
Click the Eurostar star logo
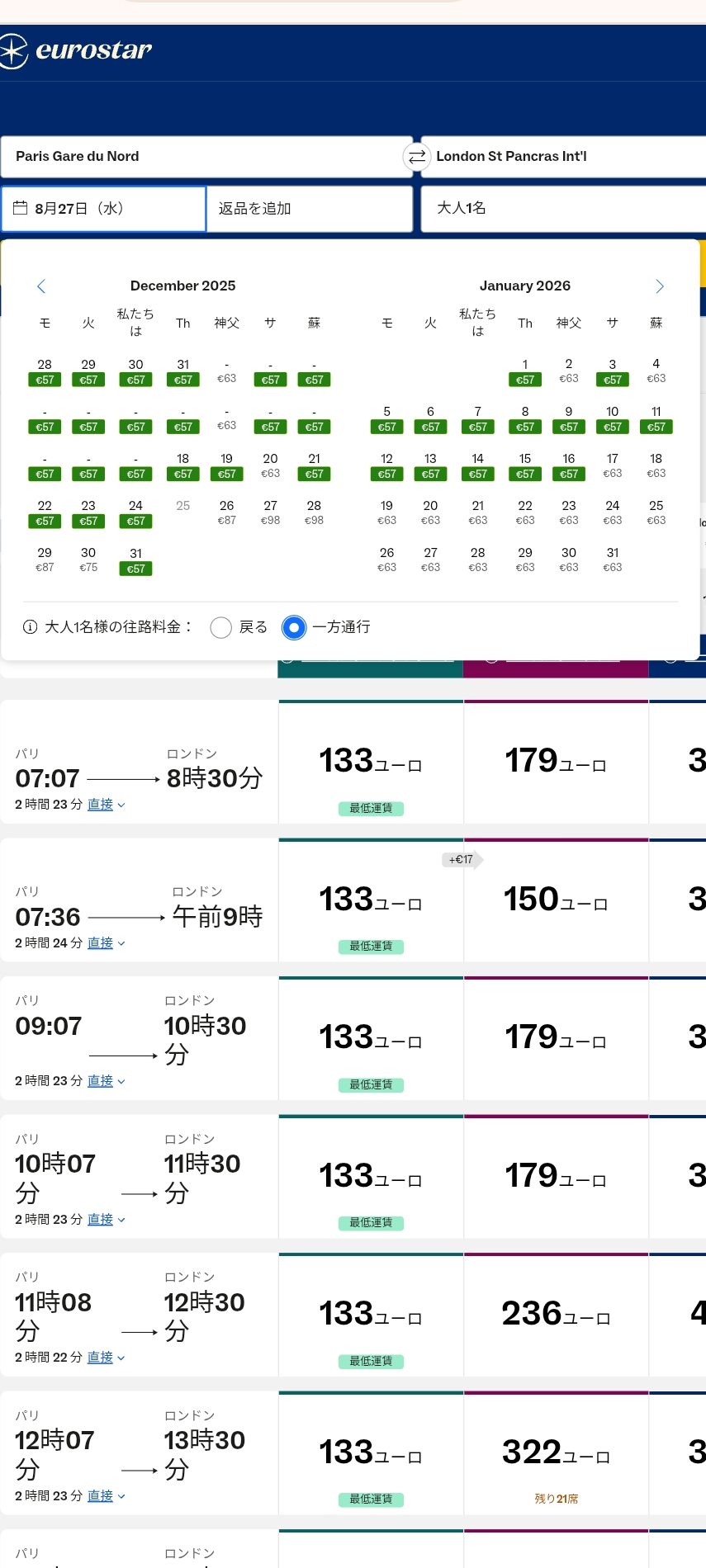click(x=13, y=51)
